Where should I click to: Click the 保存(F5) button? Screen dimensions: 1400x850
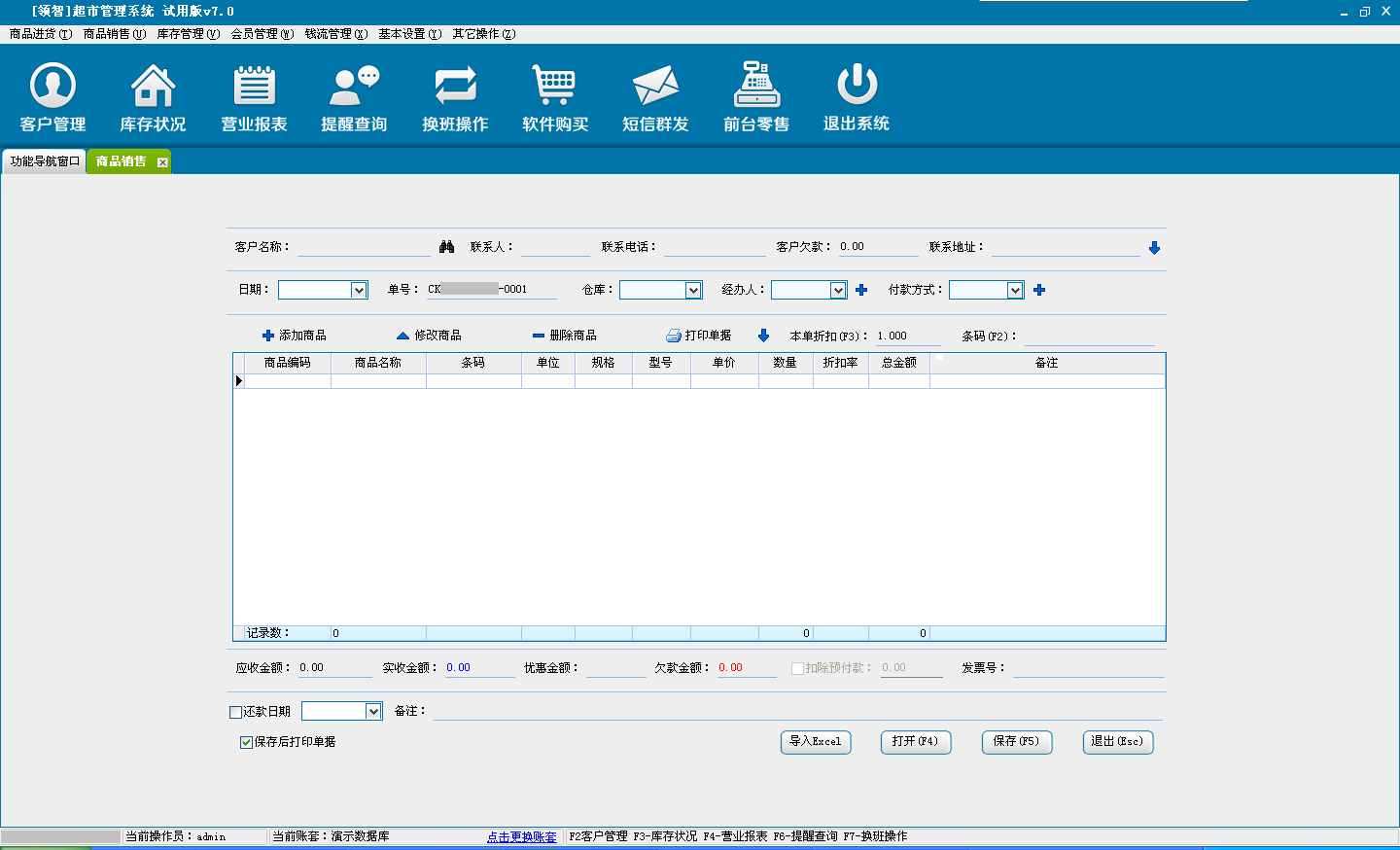(x=1016, y=742)
